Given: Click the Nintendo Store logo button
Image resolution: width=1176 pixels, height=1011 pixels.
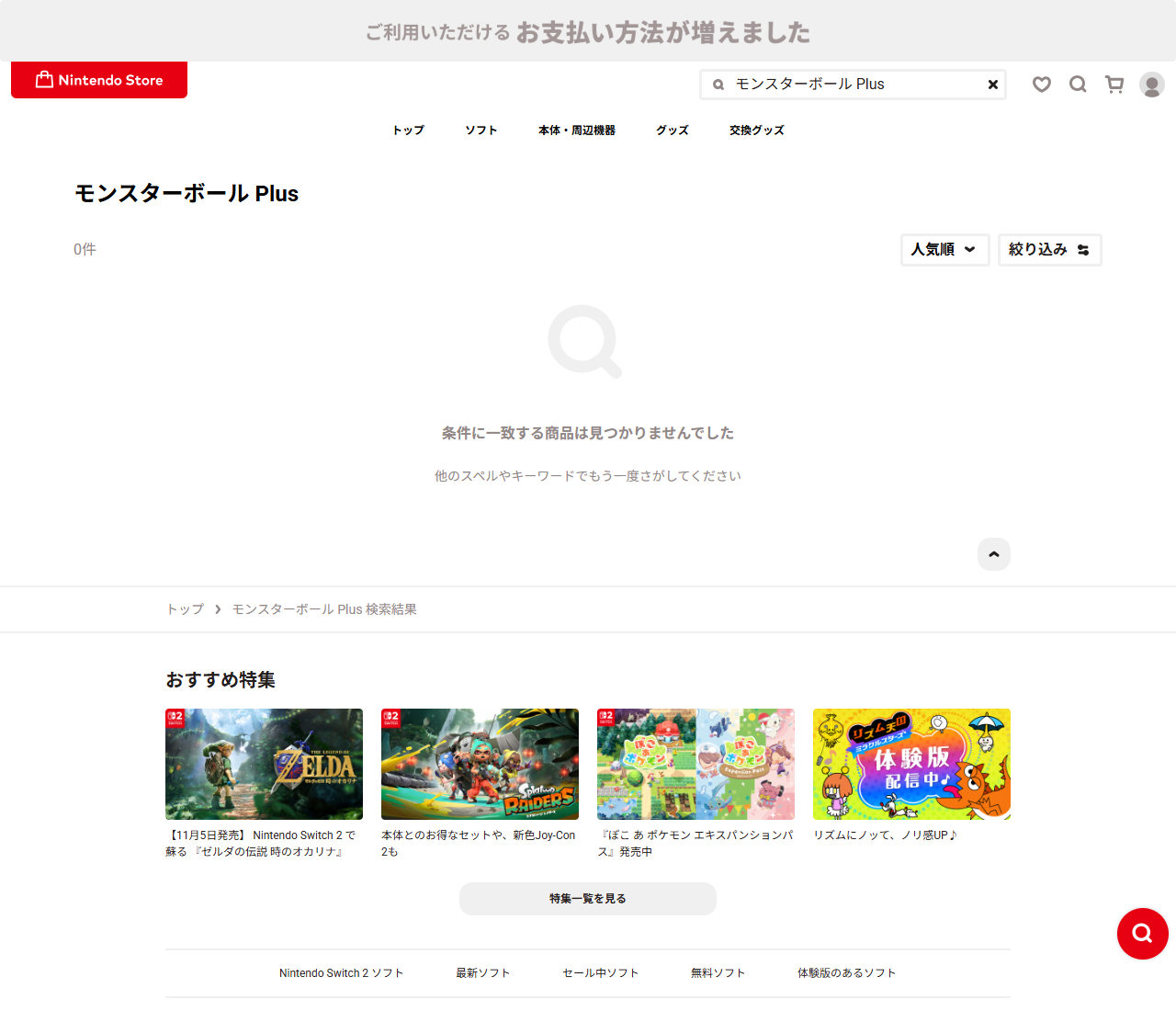Looking at the screenshot, I should (99, 80).
